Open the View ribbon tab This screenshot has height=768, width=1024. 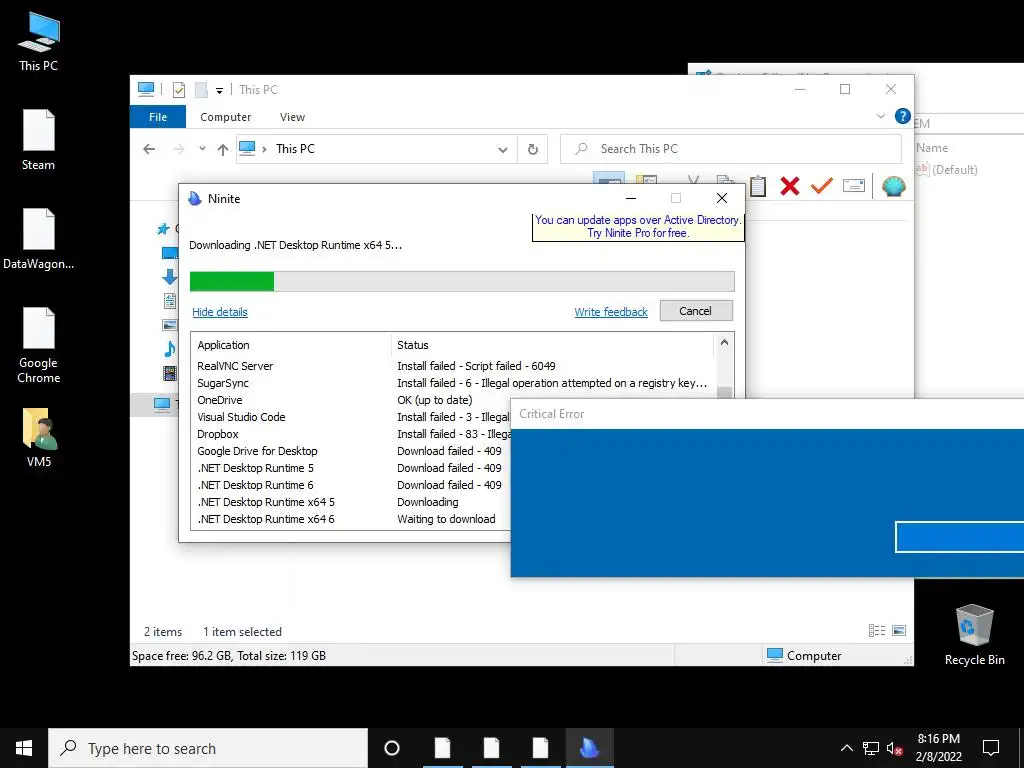point(292,117)
